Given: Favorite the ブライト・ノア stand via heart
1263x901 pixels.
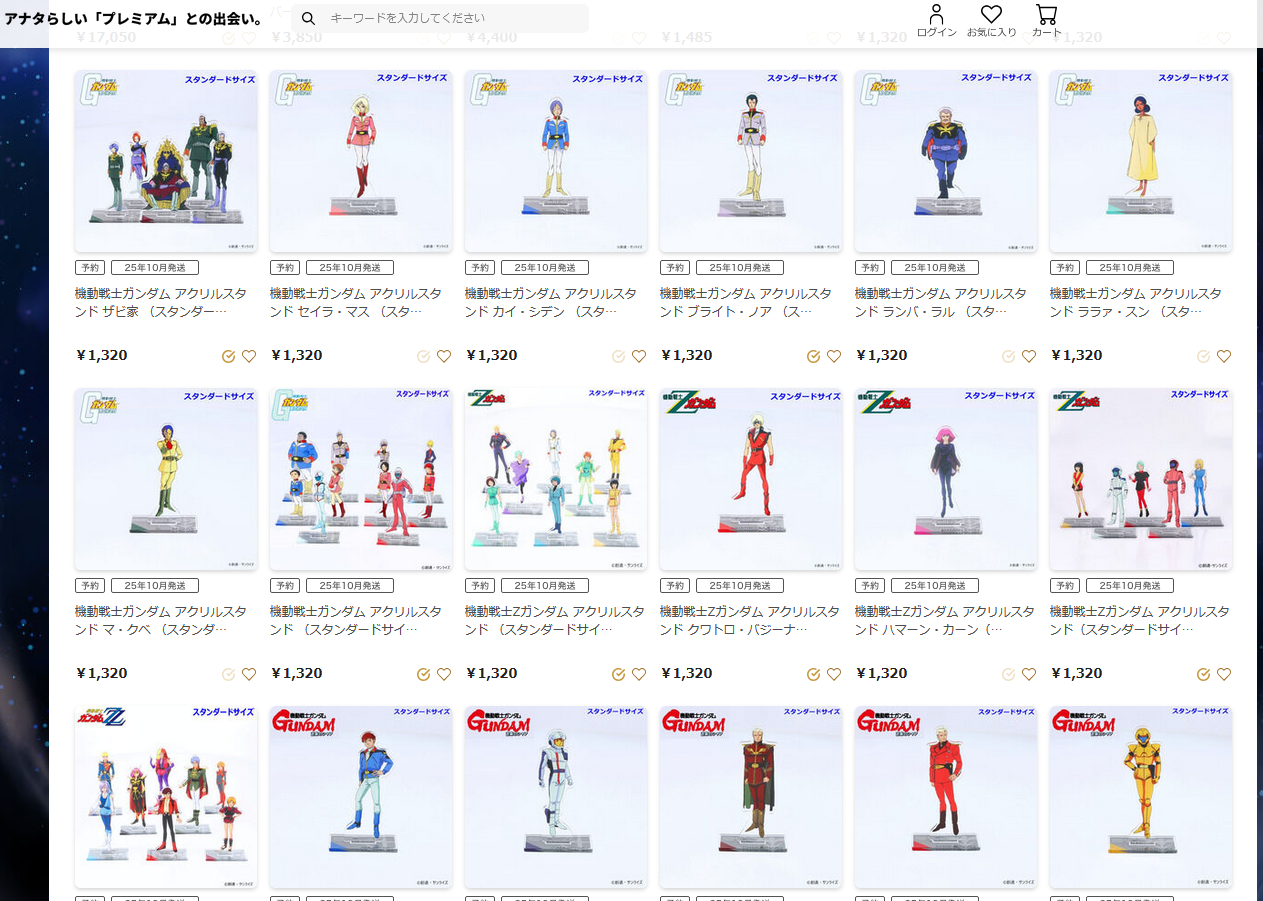Looking at the screenshot, I should (x=834, y=356).
